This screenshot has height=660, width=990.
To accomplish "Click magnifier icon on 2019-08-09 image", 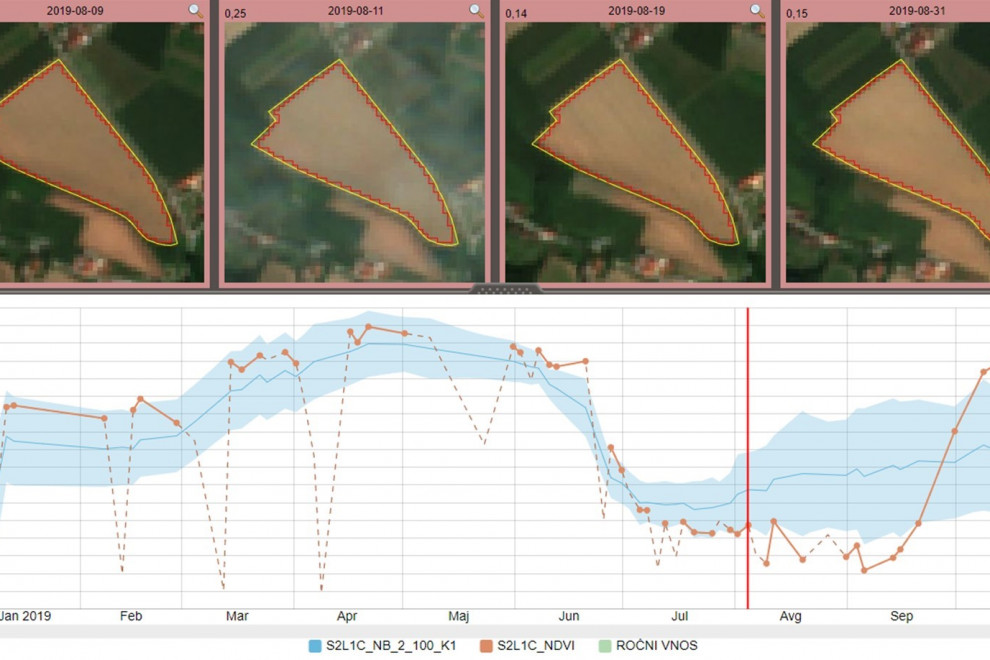I will [196, 11].
